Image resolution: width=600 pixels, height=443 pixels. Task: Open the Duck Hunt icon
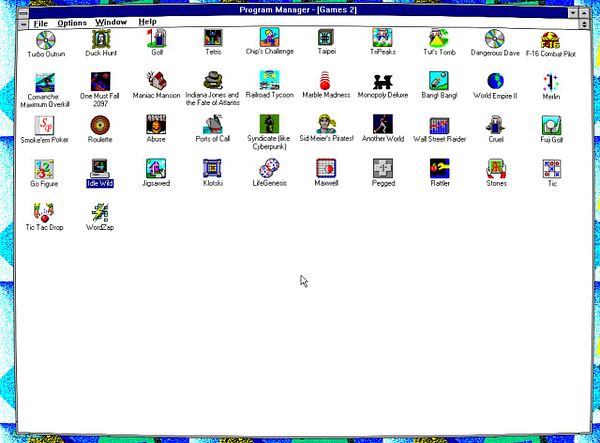click(101, 39)
